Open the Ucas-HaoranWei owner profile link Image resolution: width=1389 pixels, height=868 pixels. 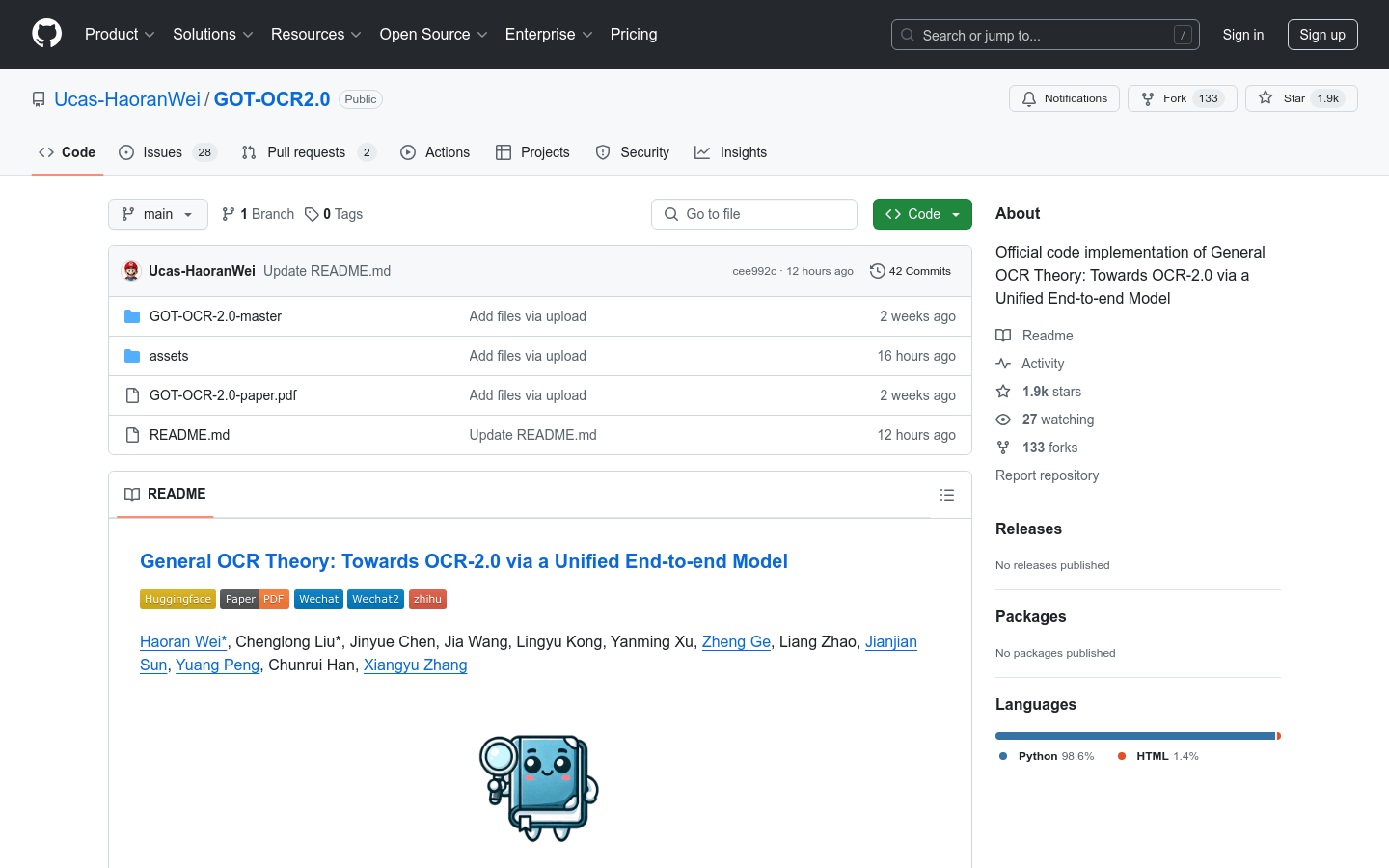click(127, 99)
